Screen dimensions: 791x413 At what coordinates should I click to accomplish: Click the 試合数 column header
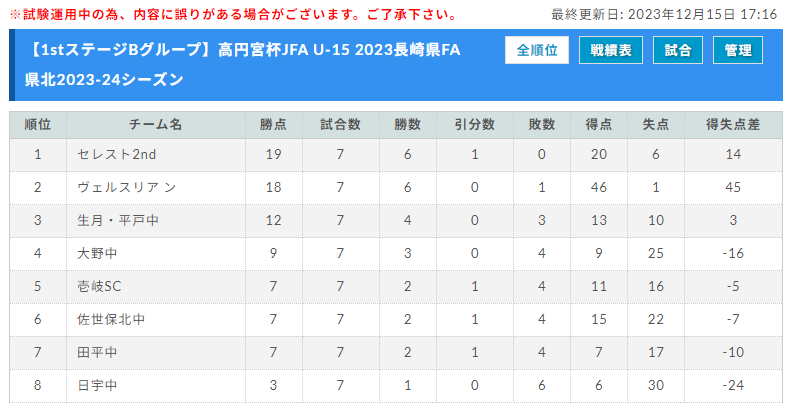pyautogui.click(x=341, y=125)
